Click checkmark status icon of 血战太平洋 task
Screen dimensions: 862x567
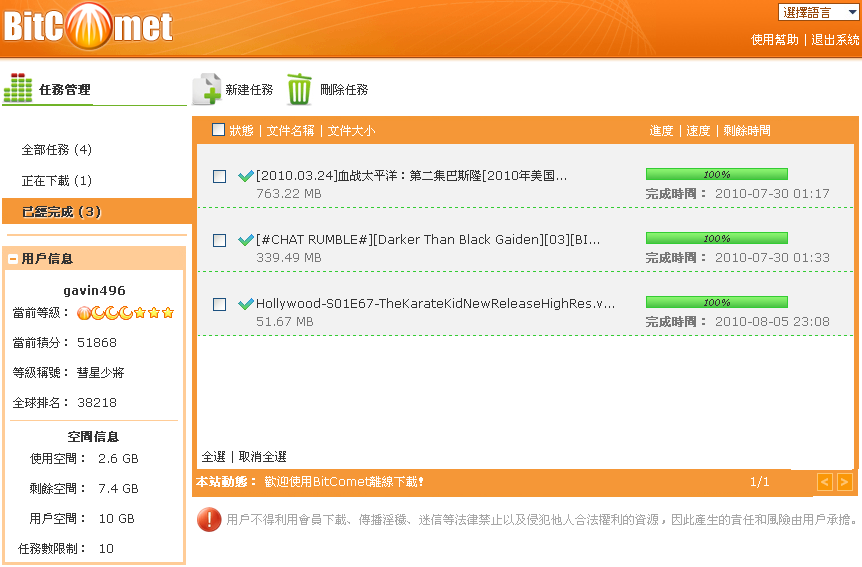click(245, 176)
